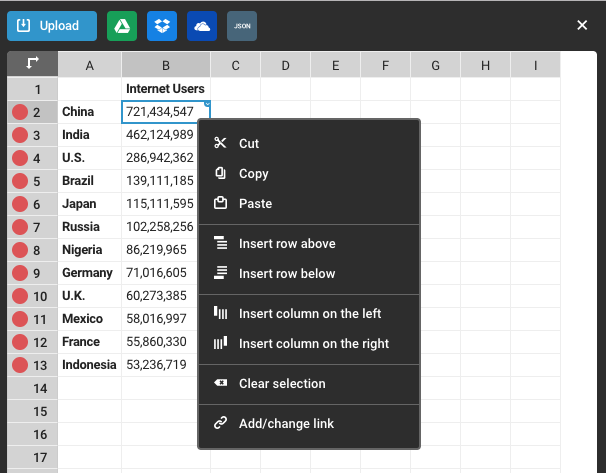Select column F header

(x=385, y=65)
